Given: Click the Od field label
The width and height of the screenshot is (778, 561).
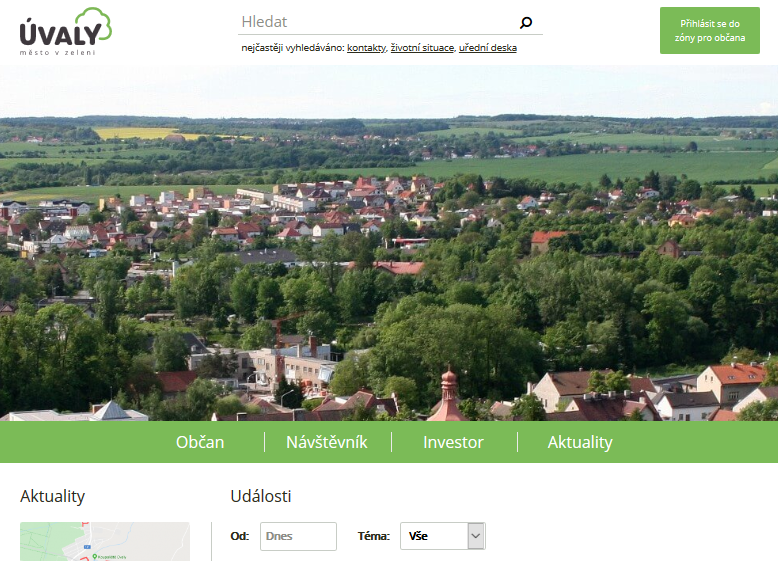Looking at the screenshot, I should point(239,536).
